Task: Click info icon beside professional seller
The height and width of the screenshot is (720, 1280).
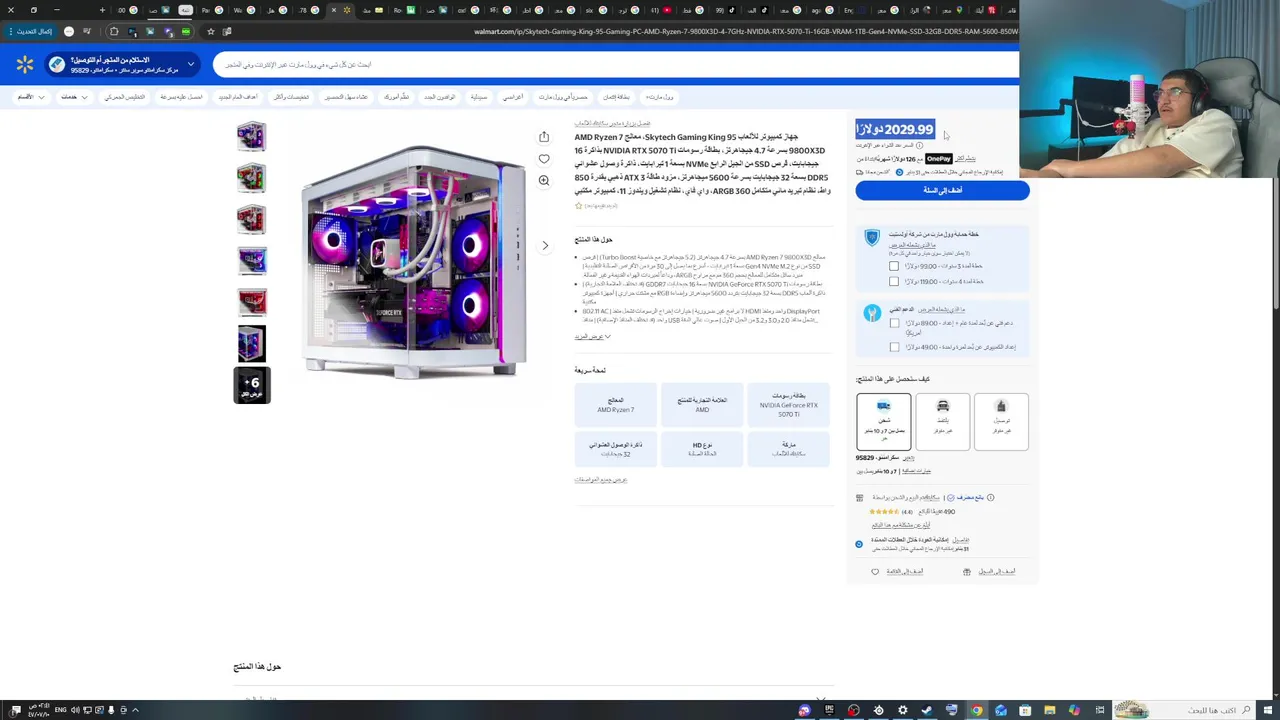Action: 991,497
